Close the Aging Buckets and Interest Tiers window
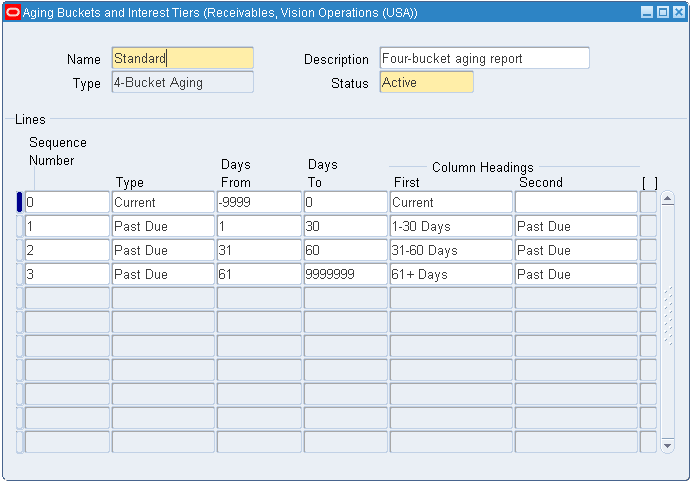Screen dimensions: 692x483 (677, 13)
